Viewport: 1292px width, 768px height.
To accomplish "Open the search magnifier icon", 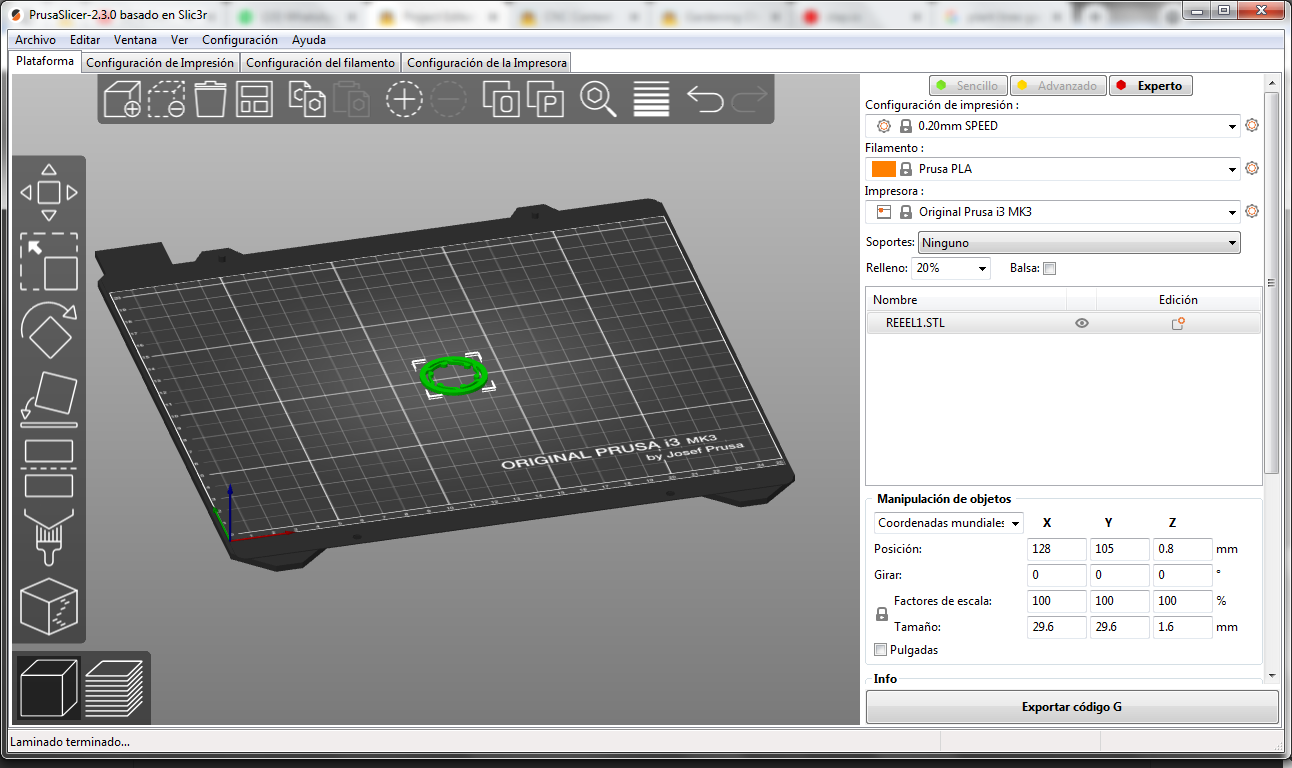I will [x=598, y=100].
